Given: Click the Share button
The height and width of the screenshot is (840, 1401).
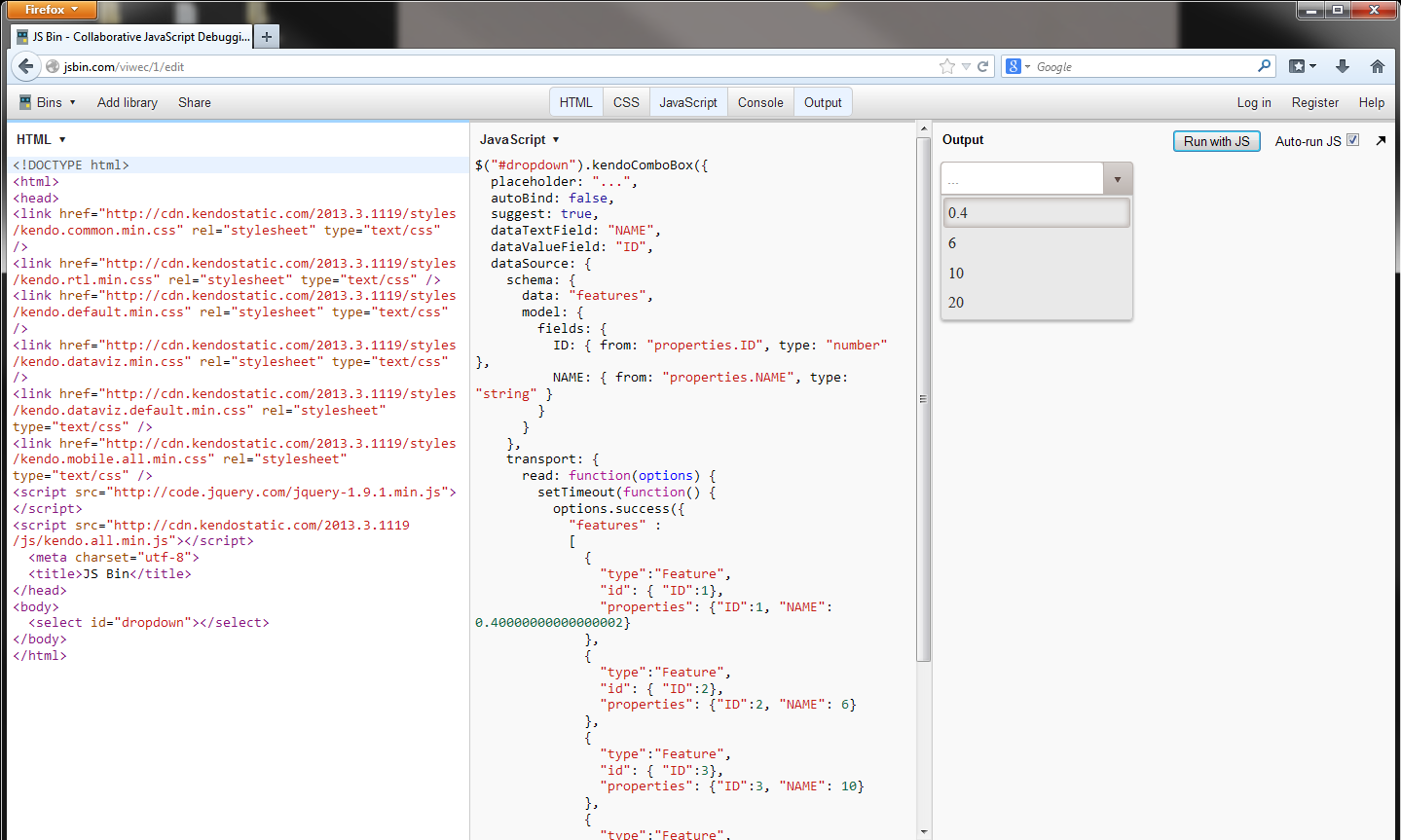Looking at the screenshot, I should (195, 102).
